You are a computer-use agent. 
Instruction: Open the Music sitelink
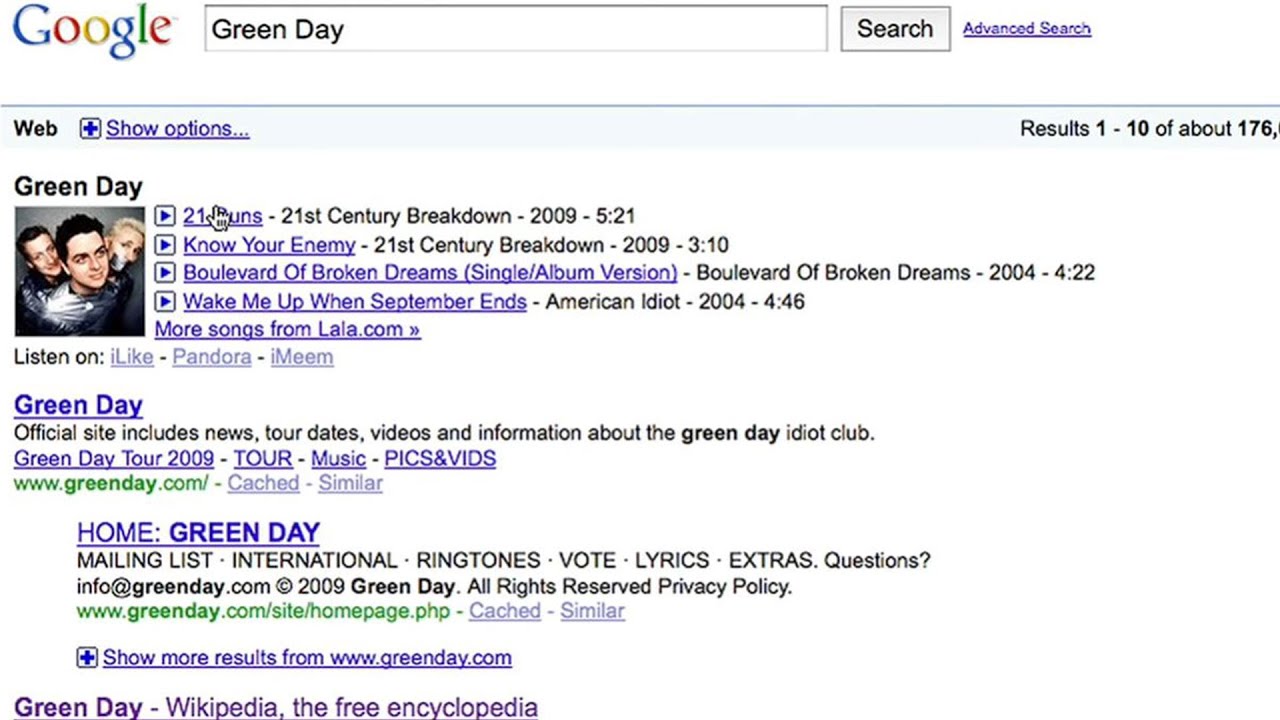[338, 458]
